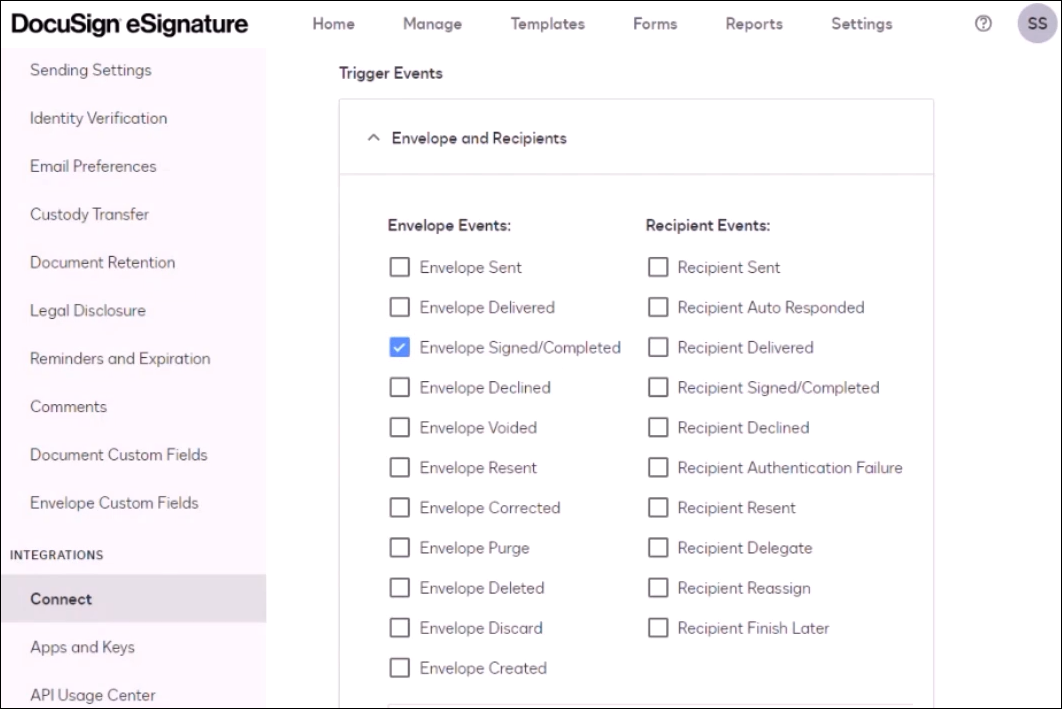The image size is (1062, 709).
Task: Open Reminders and Expiration page
Action: [120, 358]
